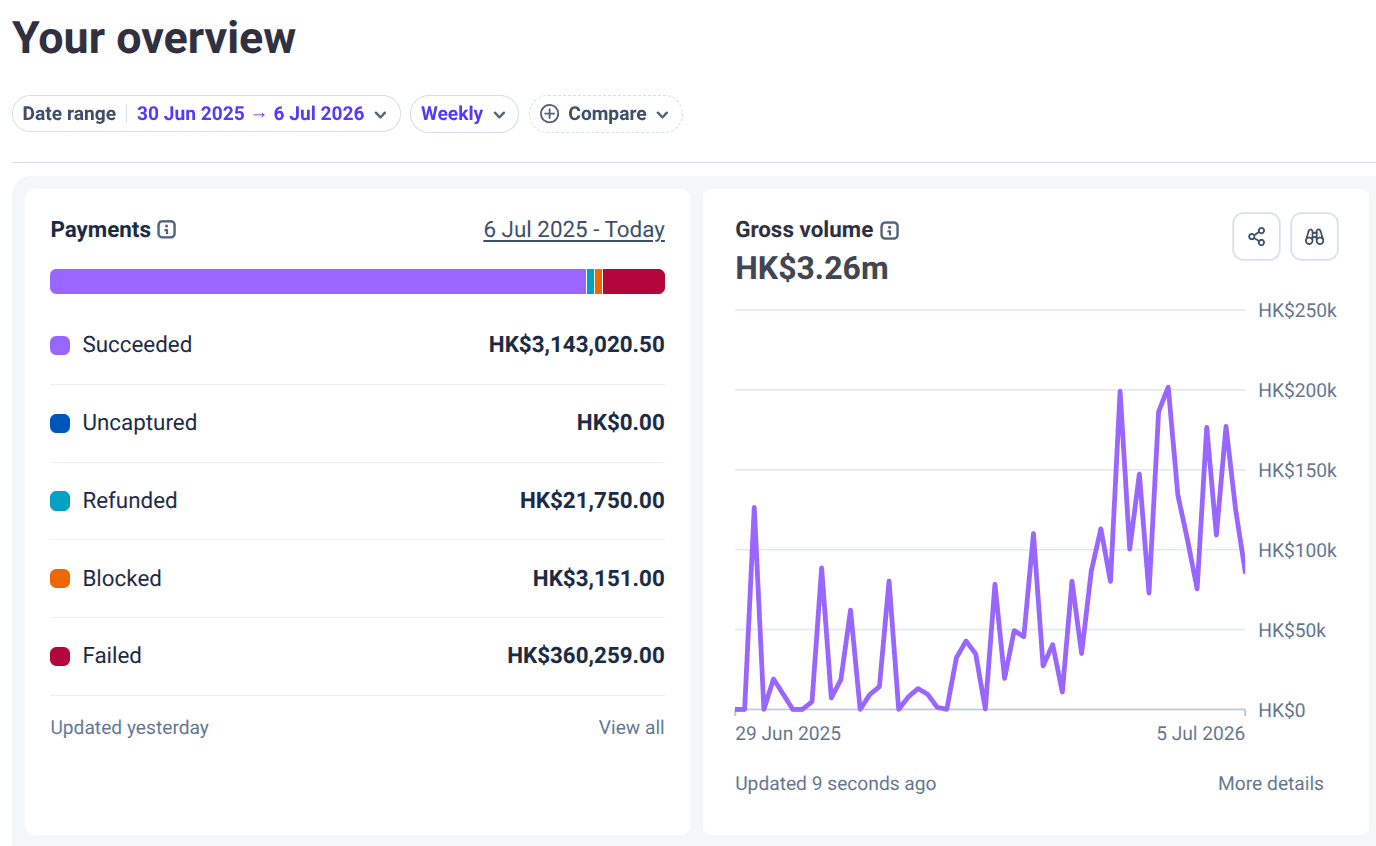Open the Date range dropdown
Viewport: 1376px width, 846px height.
click(x=206, y=114)
